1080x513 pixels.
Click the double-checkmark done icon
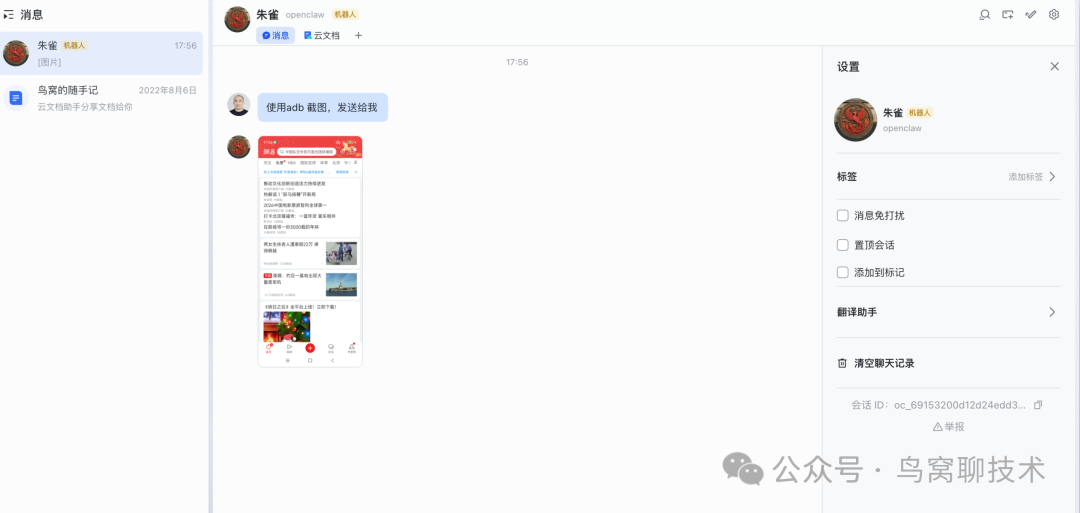pyautogui.click(x=1031, y=14)
